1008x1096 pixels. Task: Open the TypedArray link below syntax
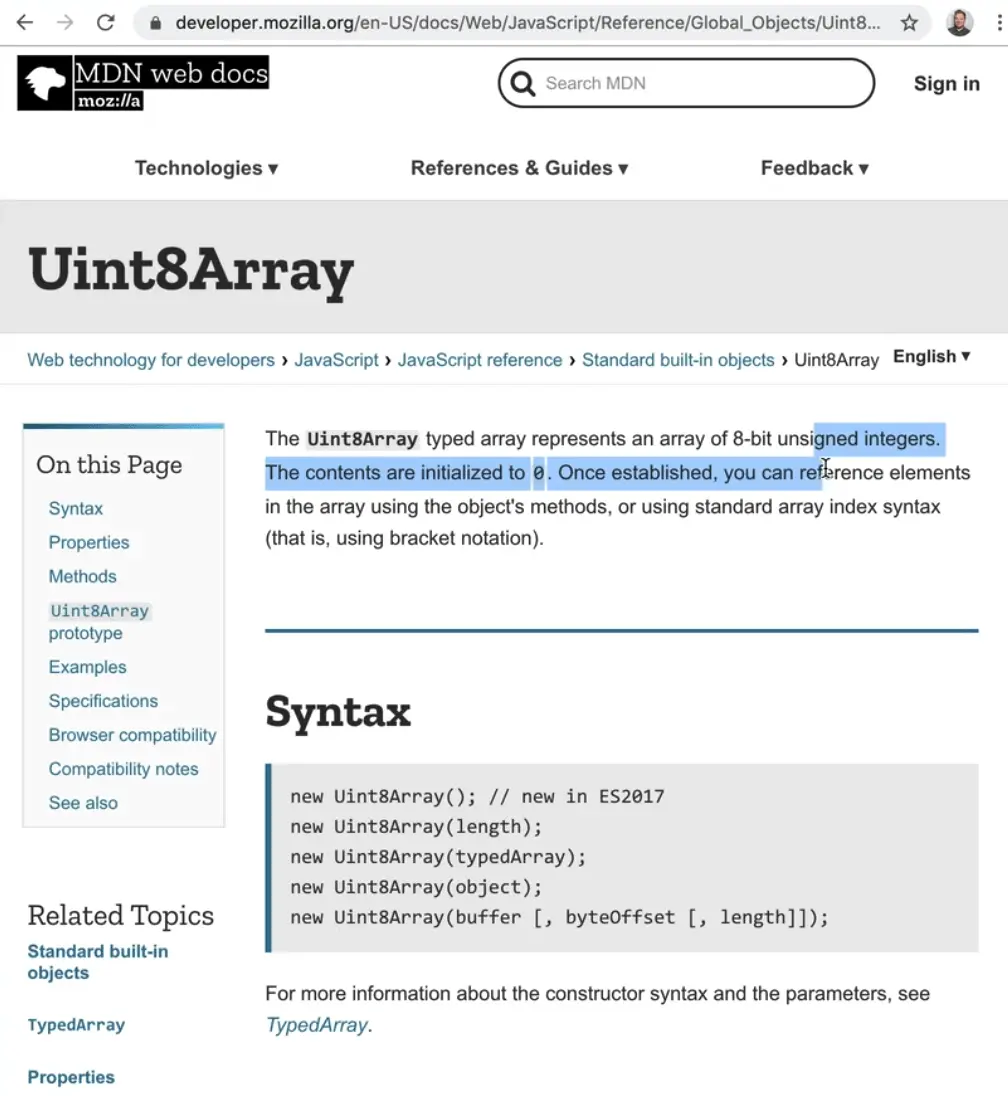[x=316, y=1025]
